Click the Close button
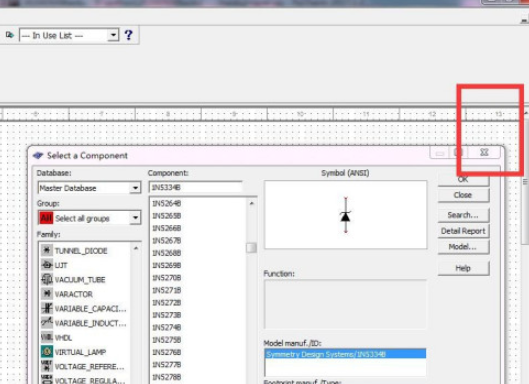Viewport: 529px width, 384px height. [463, 195]
